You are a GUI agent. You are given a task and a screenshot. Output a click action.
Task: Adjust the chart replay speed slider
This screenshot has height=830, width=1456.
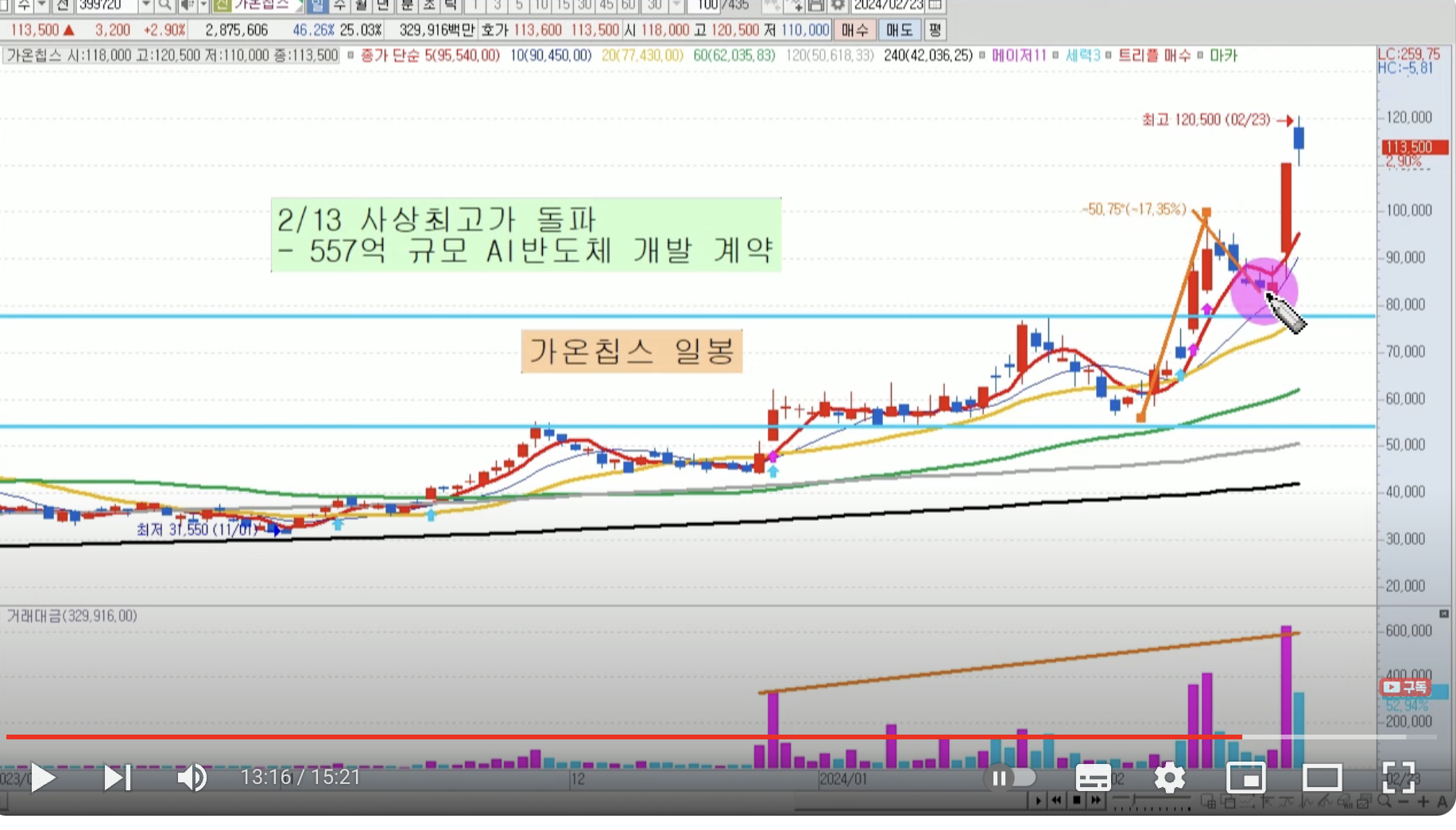[x=1152, y=801]
